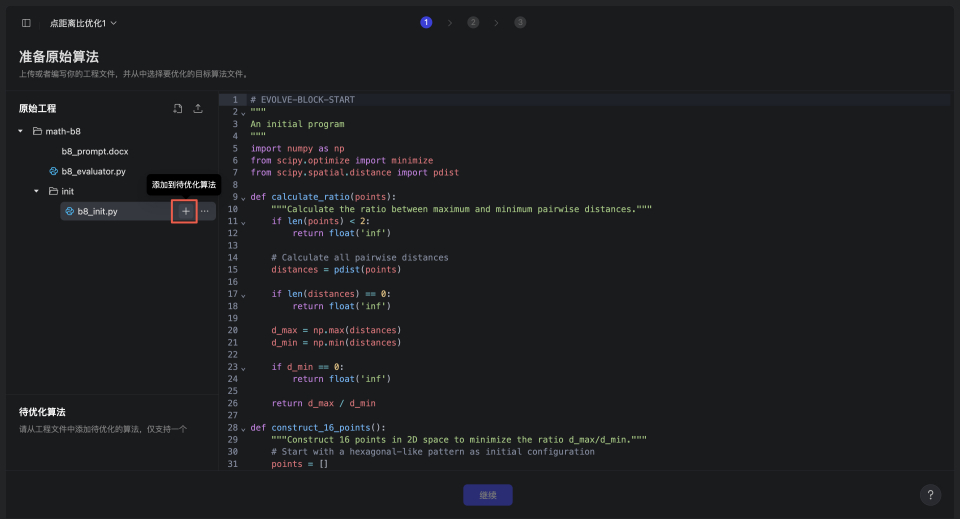960x519 pixels.
Task: Click code line 26 return statement
Action: 323,403
